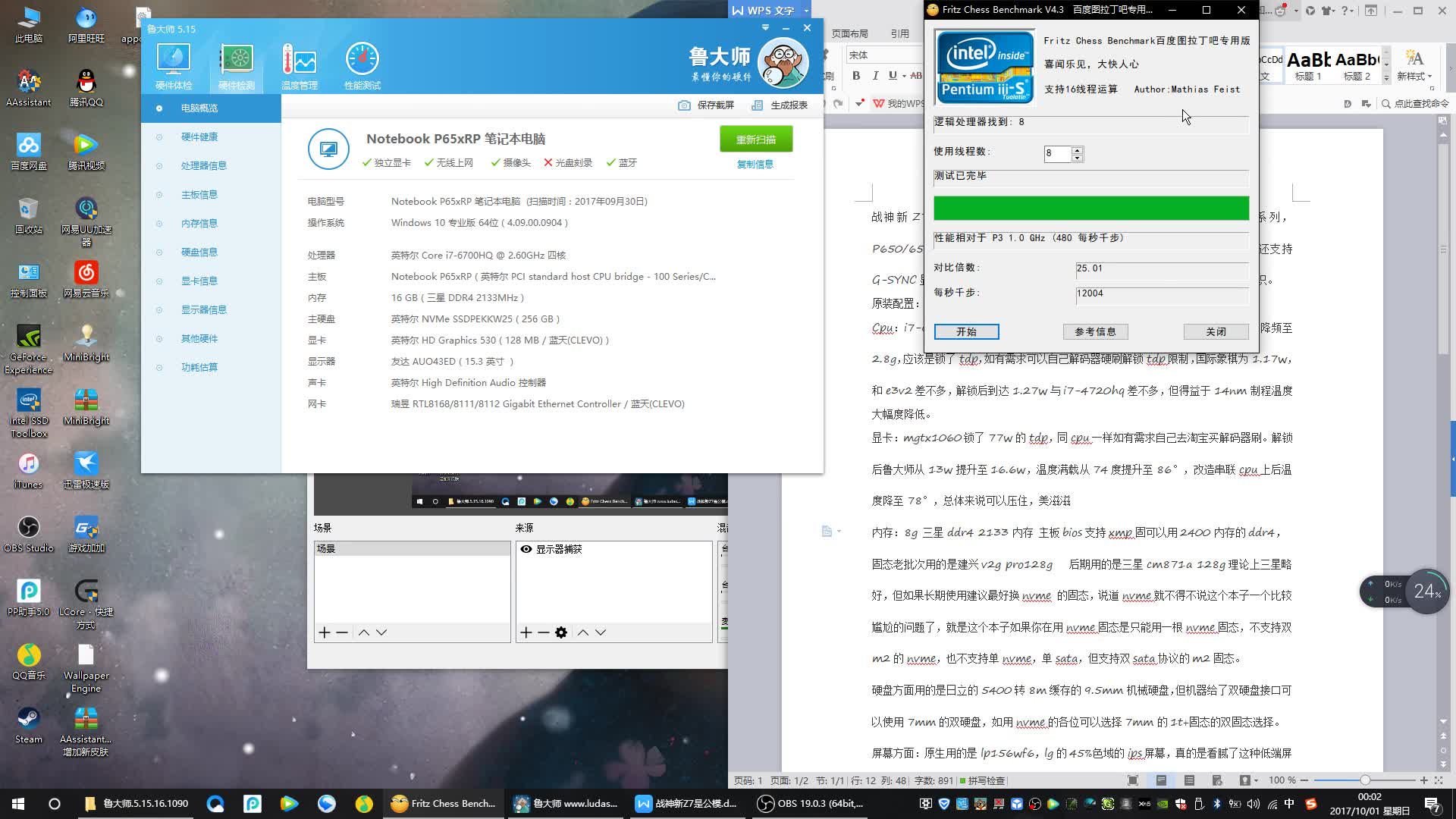
Task: Open Steam desktop icon
Action: (29, 725)
